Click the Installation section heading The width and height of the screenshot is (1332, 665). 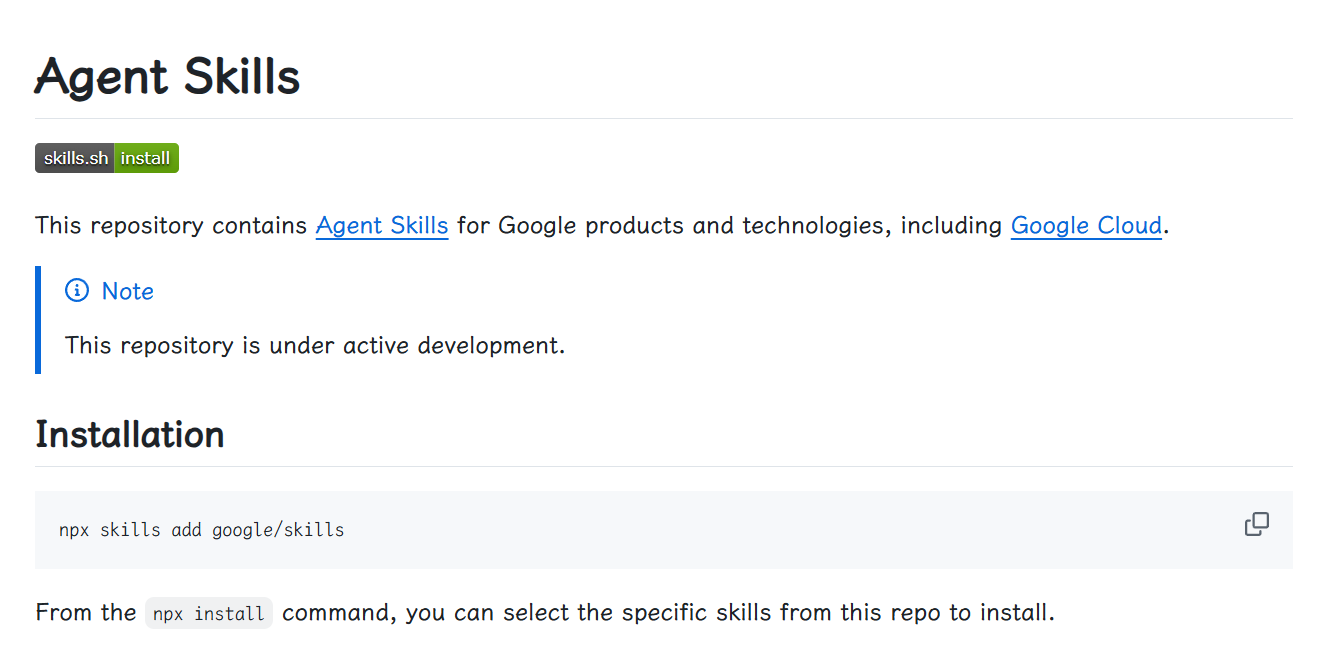pos(130,435)
